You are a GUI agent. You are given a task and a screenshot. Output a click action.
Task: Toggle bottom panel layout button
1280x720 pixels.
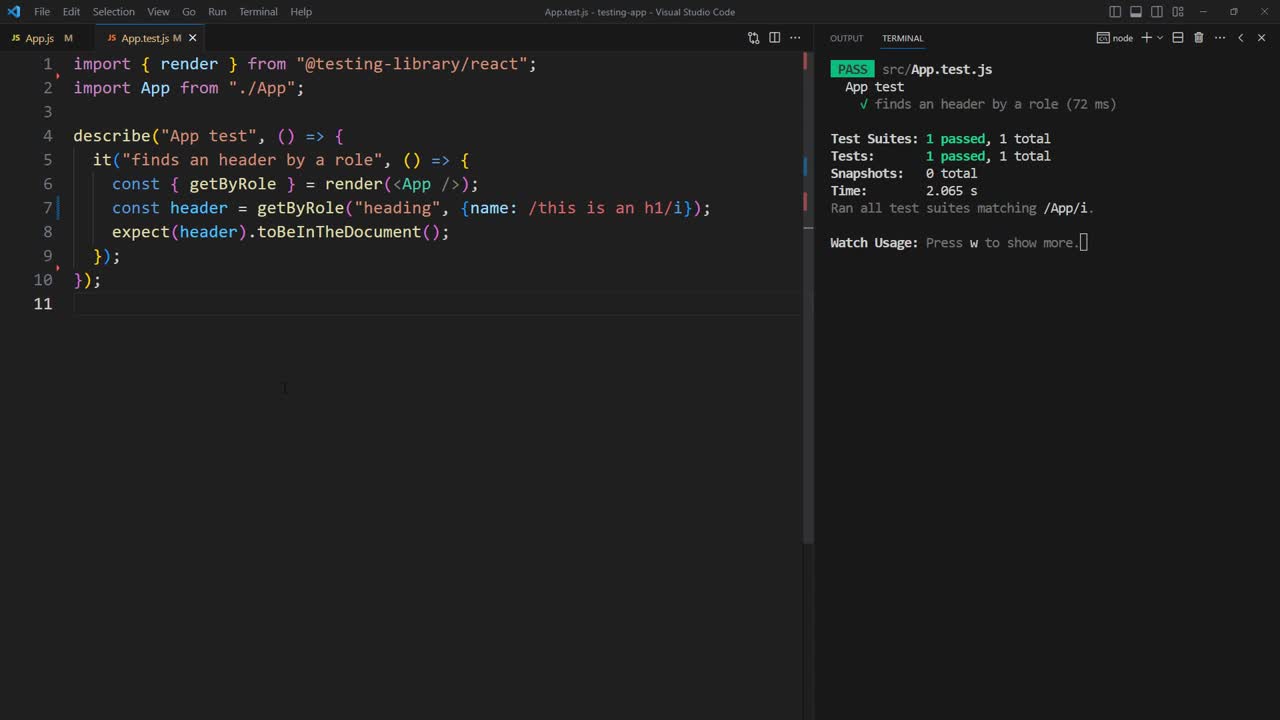coord(1136,12)
